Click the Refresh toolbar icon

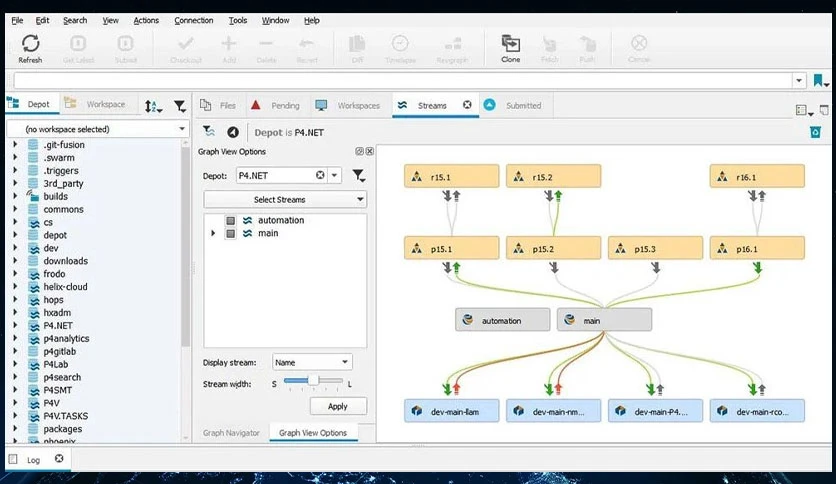30,44
